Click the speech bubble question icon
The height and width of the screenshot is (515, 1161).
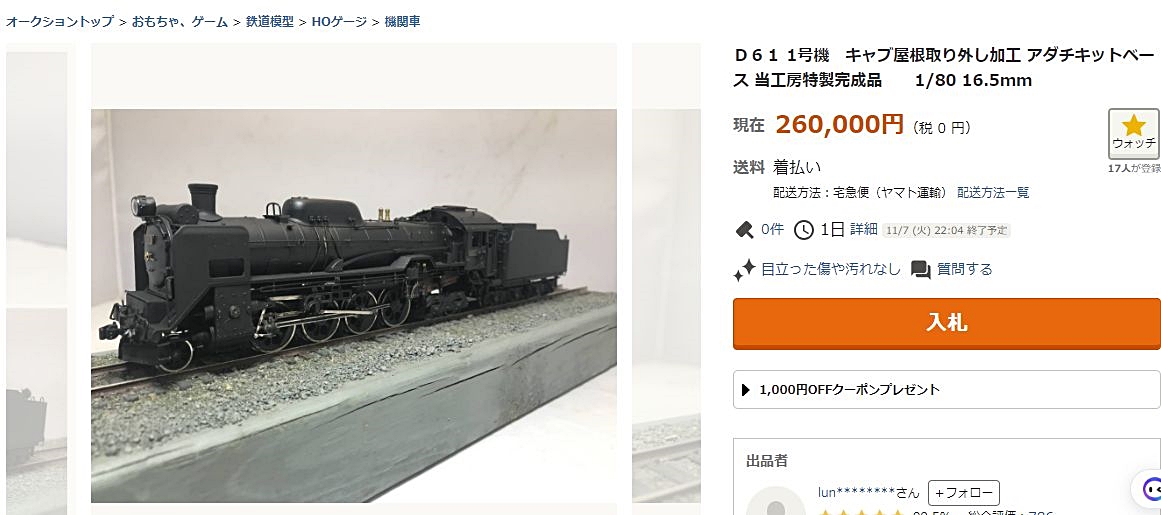pos(921,270)
